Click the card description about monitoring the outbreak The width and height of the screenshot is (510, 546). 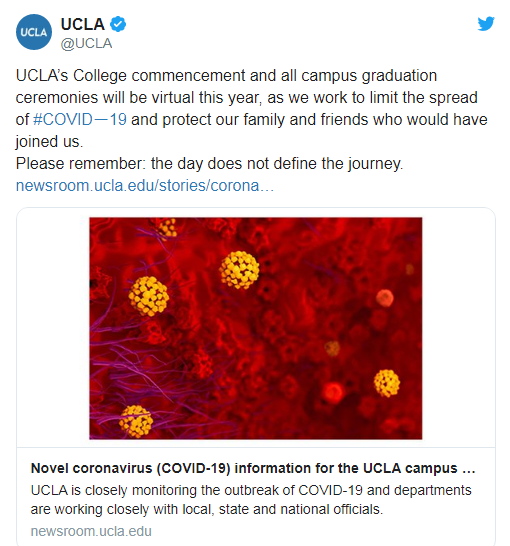pos(251,500)
